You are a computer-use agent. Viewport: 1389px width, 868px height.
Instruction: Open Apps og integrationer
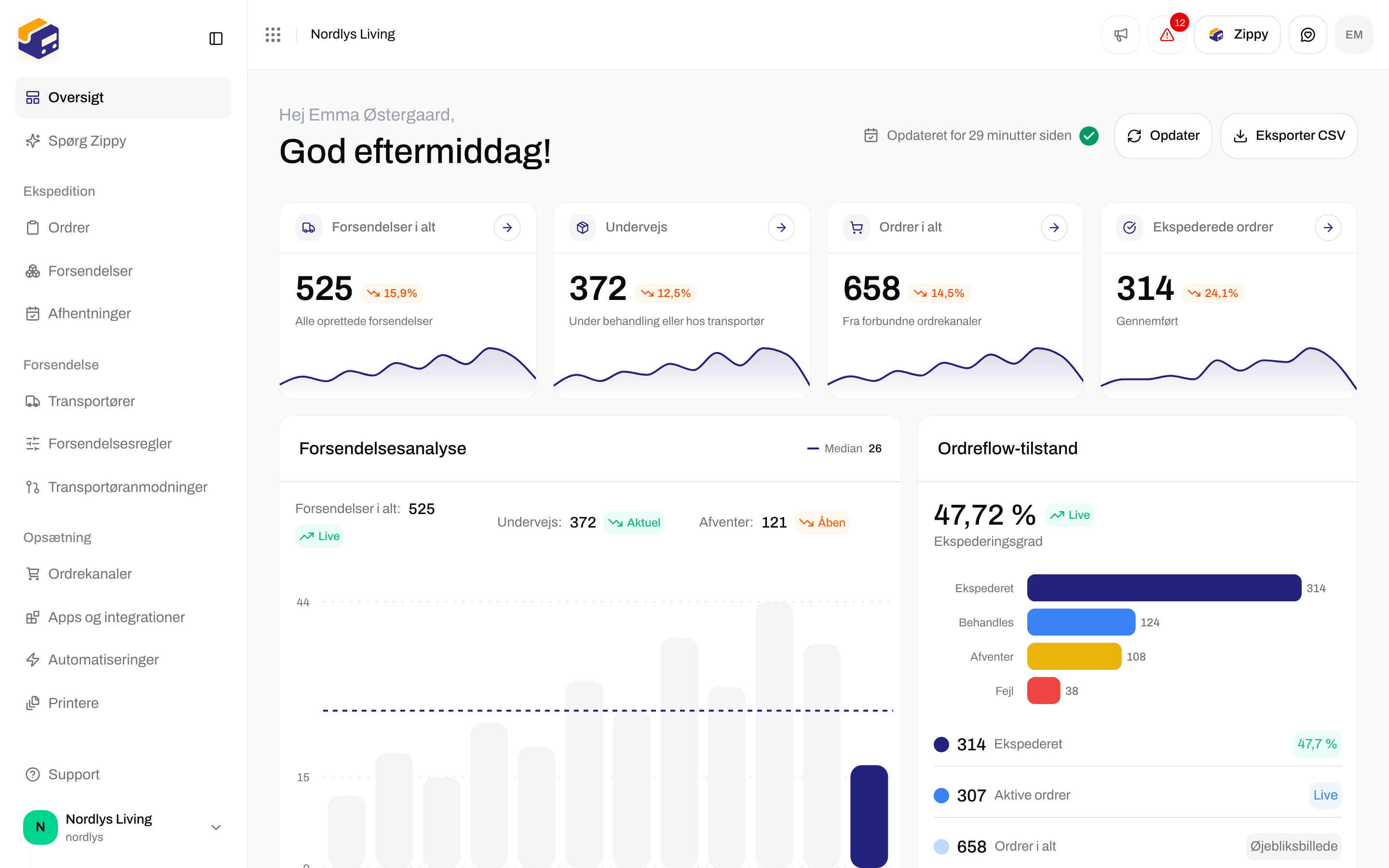click(x=123, y=617)
